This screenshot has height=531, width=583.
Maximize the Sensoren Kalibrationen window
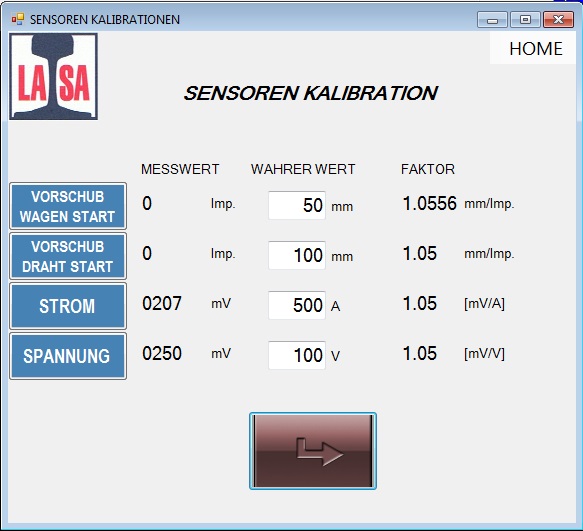pyautogui.click(x=525, y=20)
